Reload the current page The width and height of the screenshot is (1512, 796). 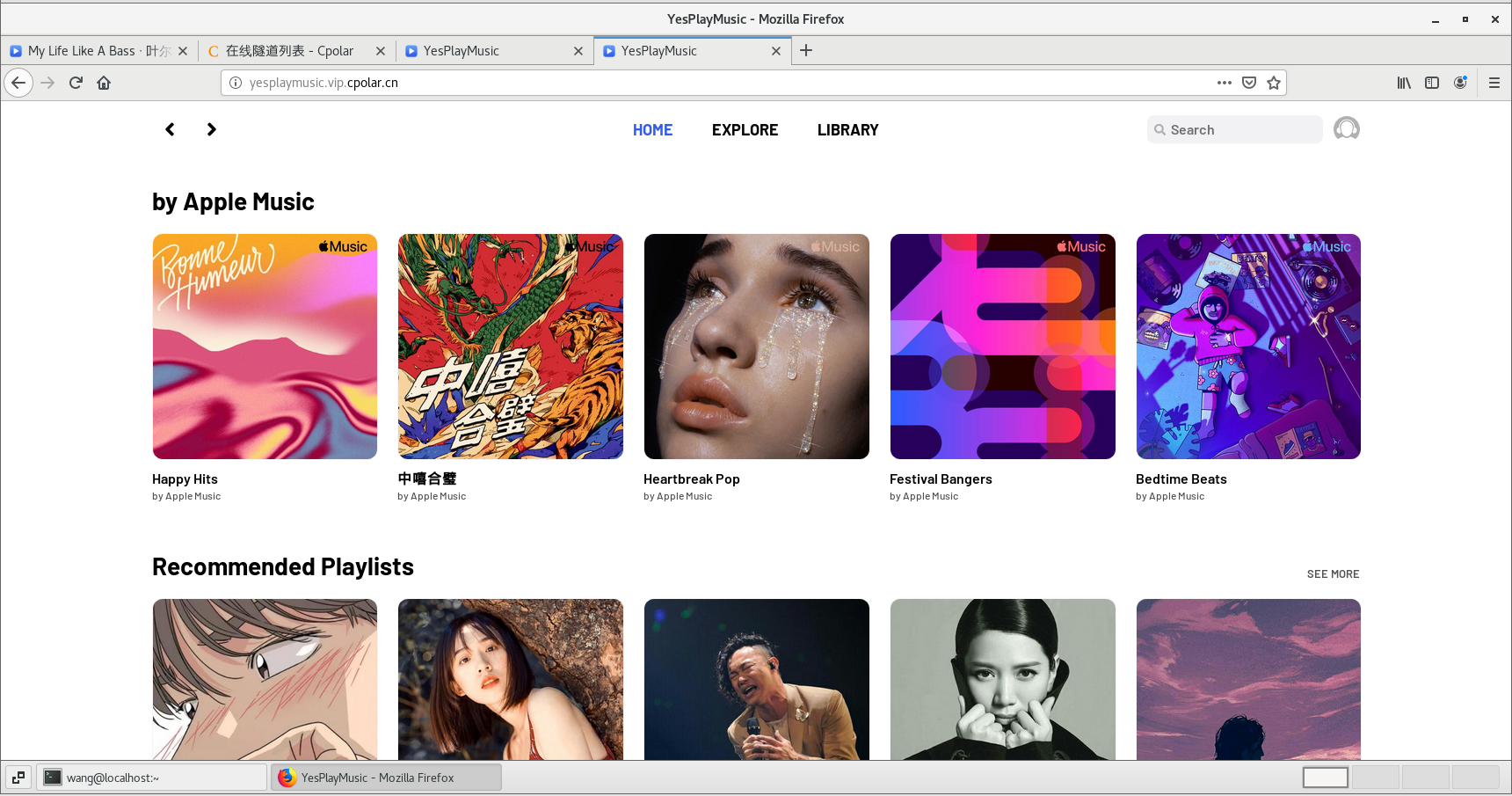coord(76,83)
